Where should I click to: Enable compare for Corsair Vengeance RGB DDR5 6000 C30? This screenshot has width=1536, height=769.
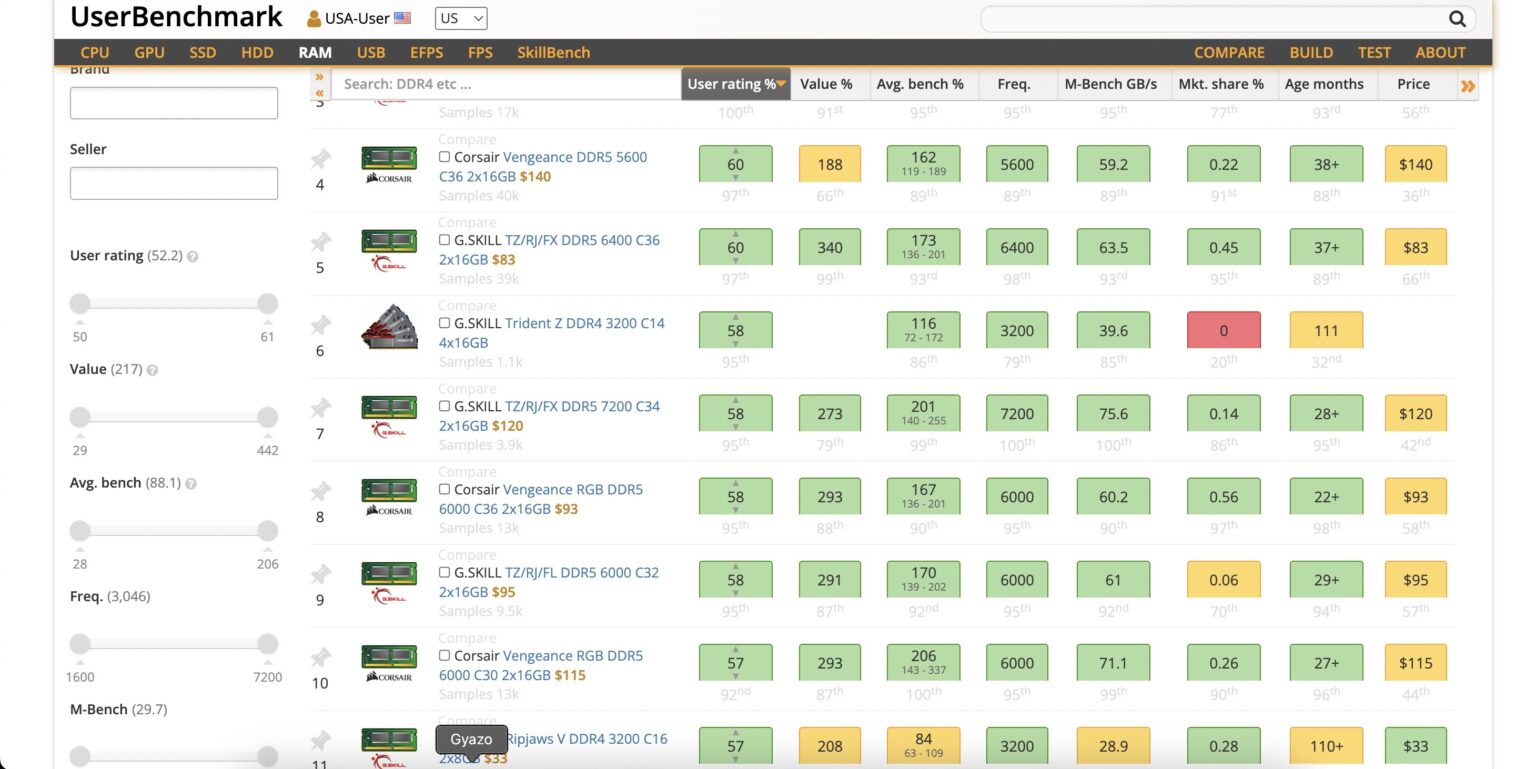[x=444, y=655]
